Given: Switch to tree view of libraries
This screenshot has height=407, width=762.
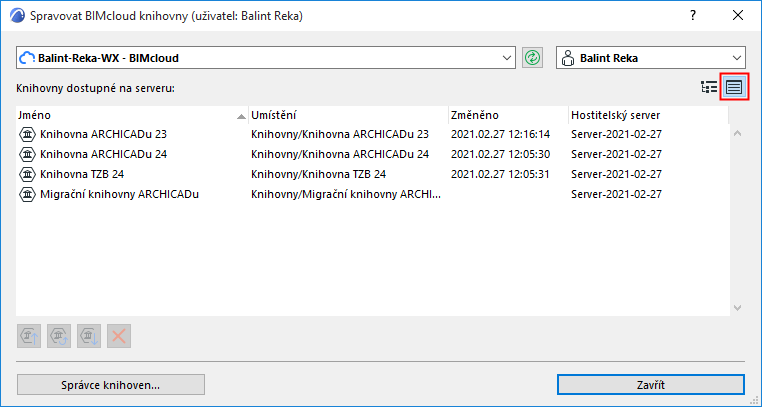Looking at the screenshot, I should pyautogui.click(x=710, y=87).
